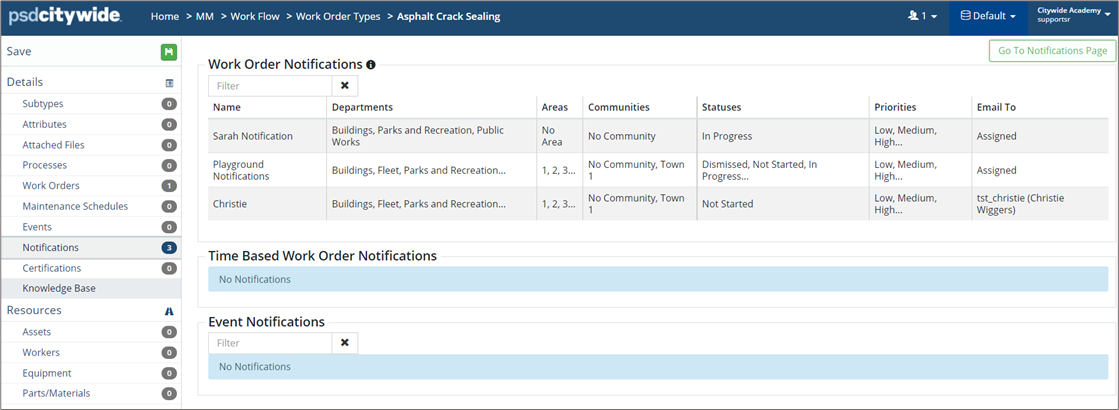Click the green Save disk icon
The width and height of the screenshot is (1119, 410).
tap(168, 52)
